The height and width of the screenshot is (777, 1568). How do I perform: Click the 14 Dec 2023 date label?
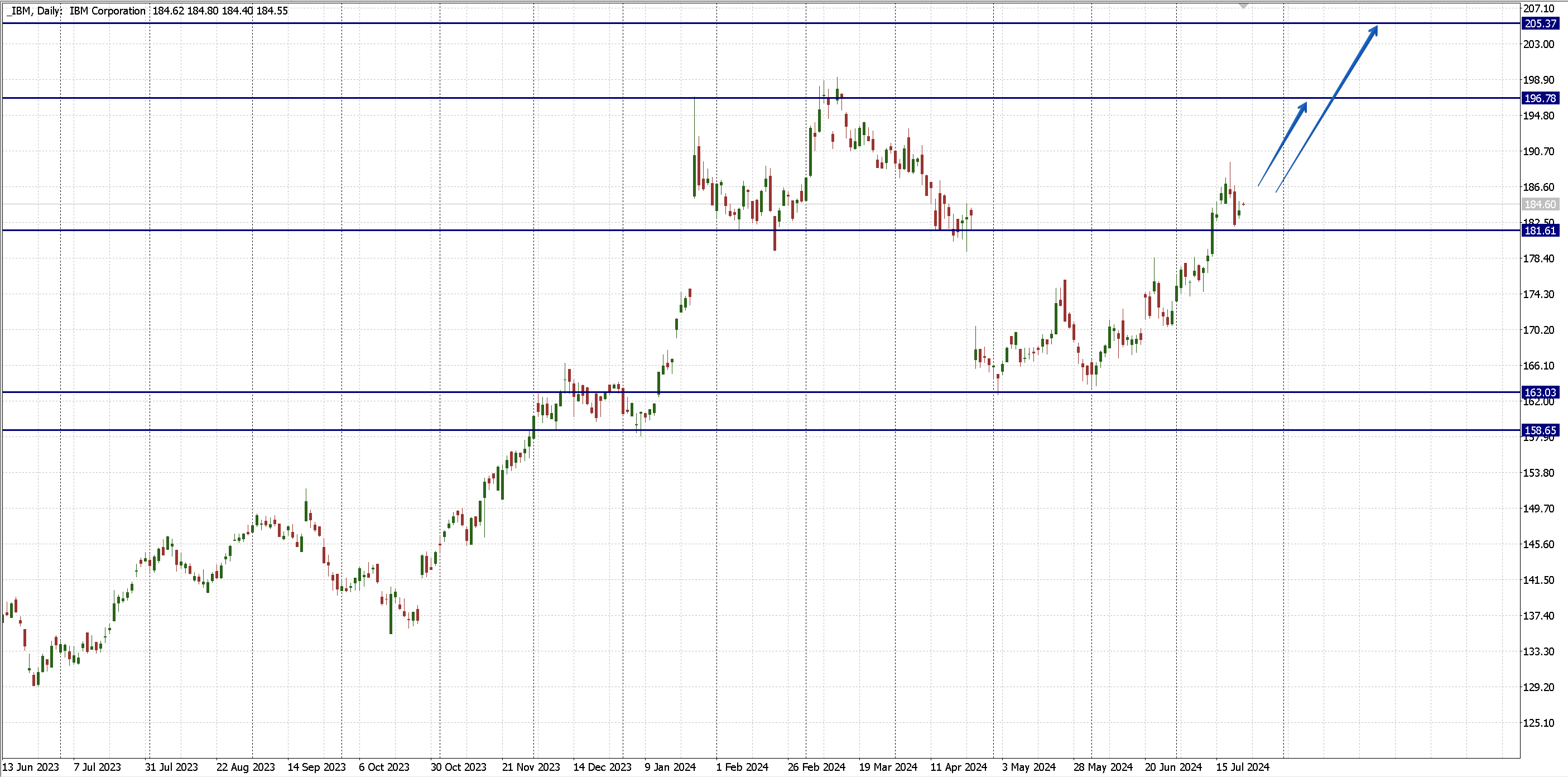coord(602,768)
